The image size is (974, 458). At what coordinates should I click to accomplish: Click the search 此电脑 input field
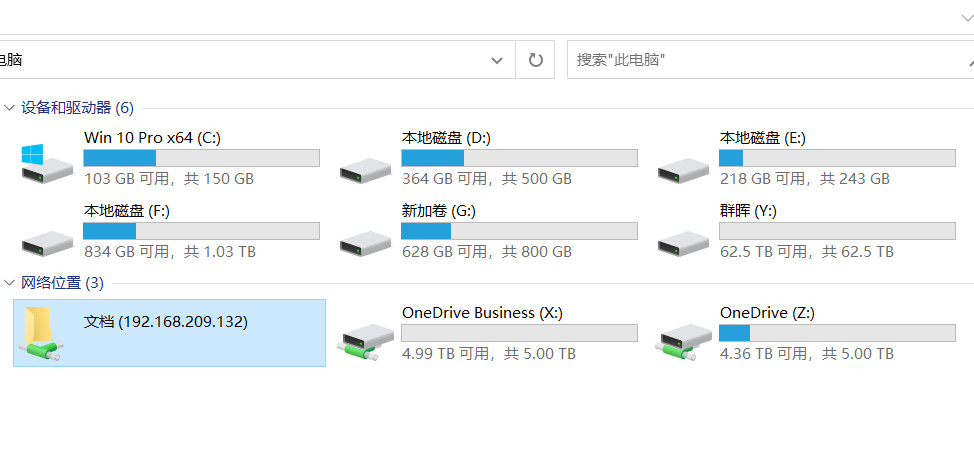click(x=770, y=60)
